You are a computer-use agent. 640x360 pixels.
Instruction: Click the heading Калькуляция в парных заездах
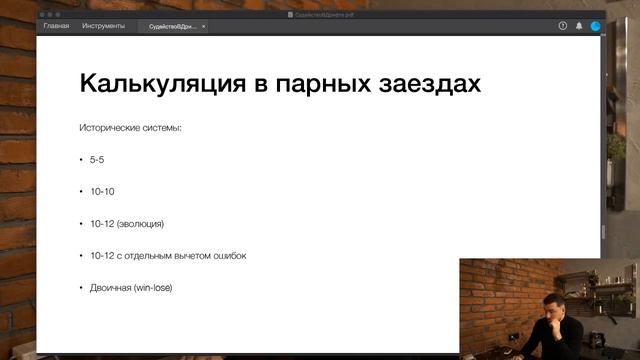coord(280,83)
